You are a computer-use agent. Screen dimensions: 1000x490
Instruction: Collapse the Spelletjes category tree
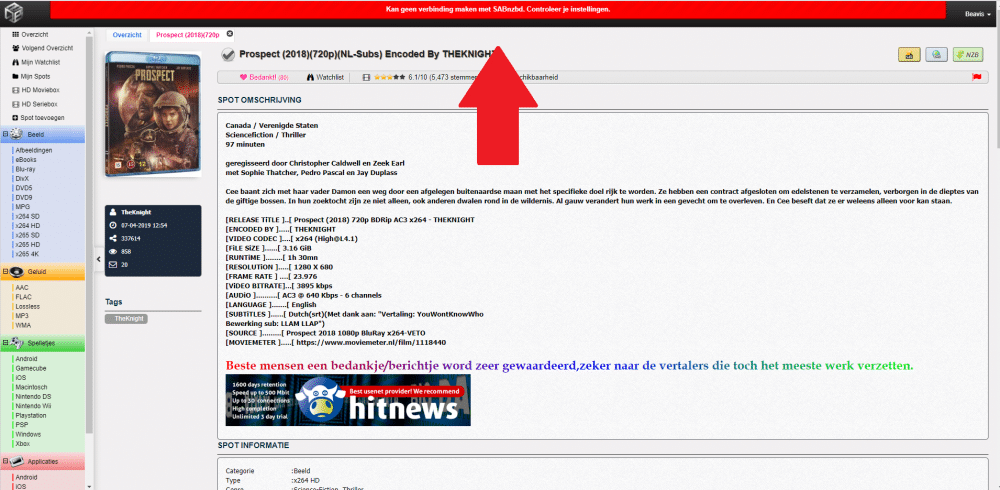pos(5,343)
